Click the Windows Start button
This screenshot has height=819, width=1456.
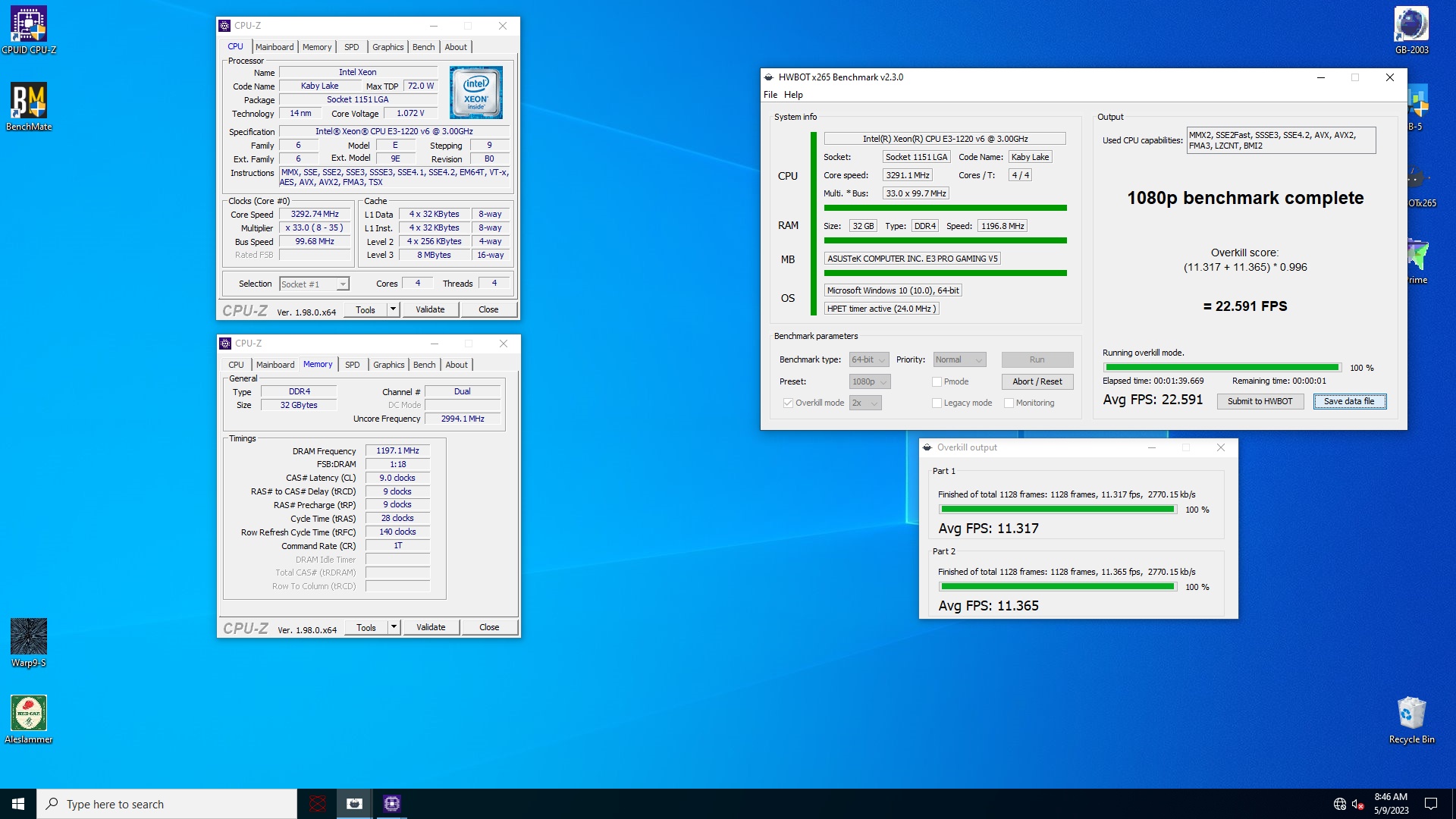point(18,804)
